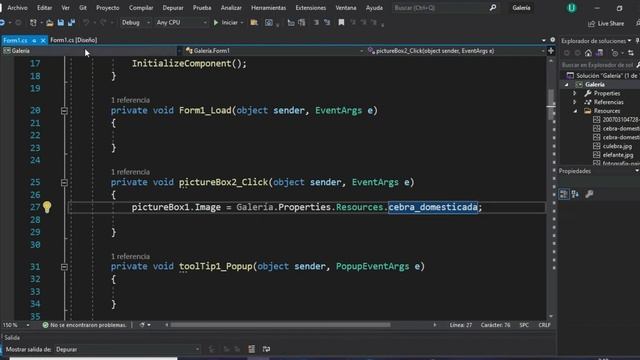Click the Undo arrow icon
Screen dimensions: 640x360
(x=86, y=23)
